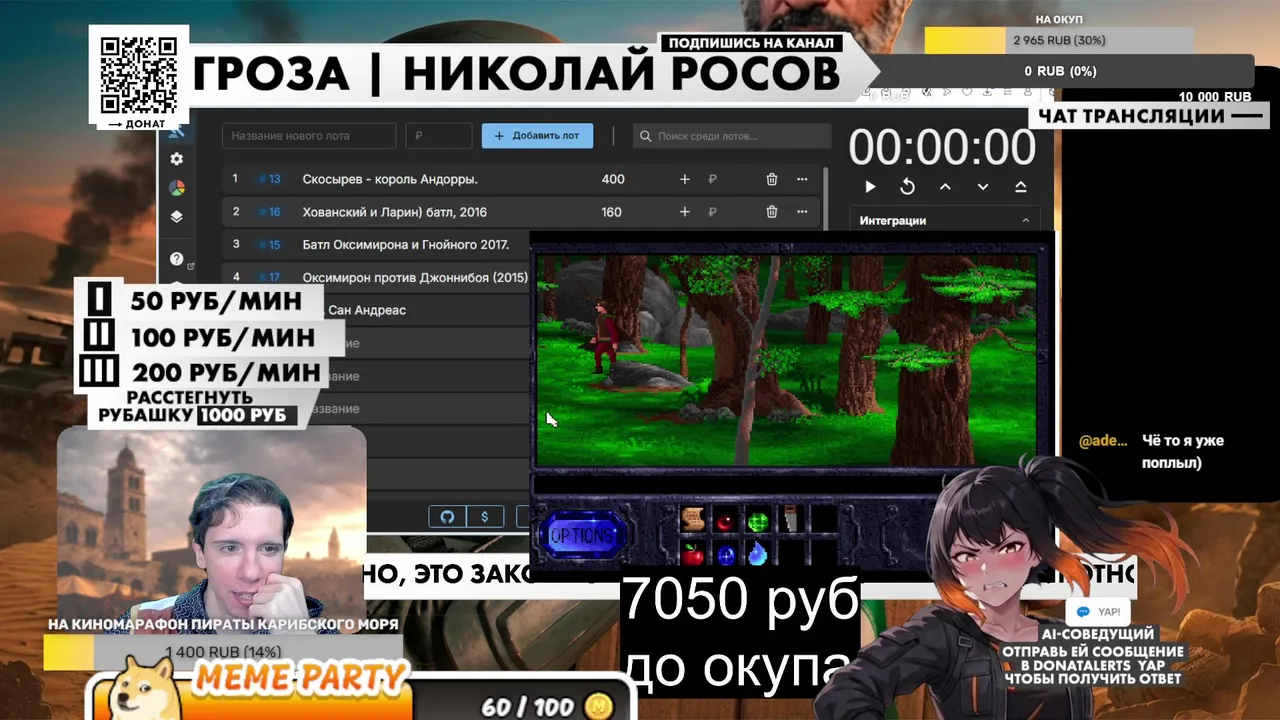
Task: Delete the Хованский и Ларин lot
Action: pyautogui.click(x=772, y=212)
